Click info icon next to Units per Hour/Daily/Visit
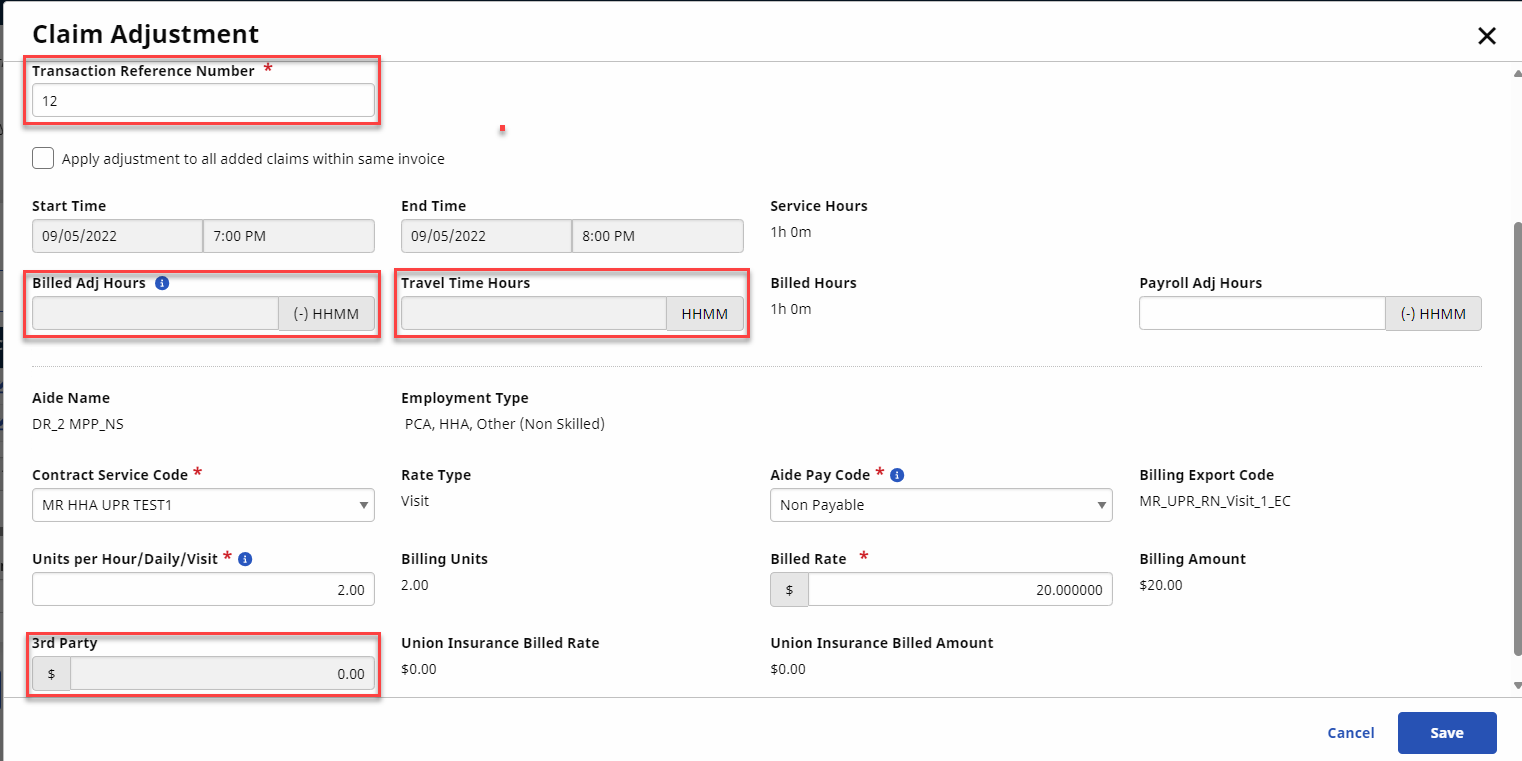1522x761 pixels. [245, 559]
